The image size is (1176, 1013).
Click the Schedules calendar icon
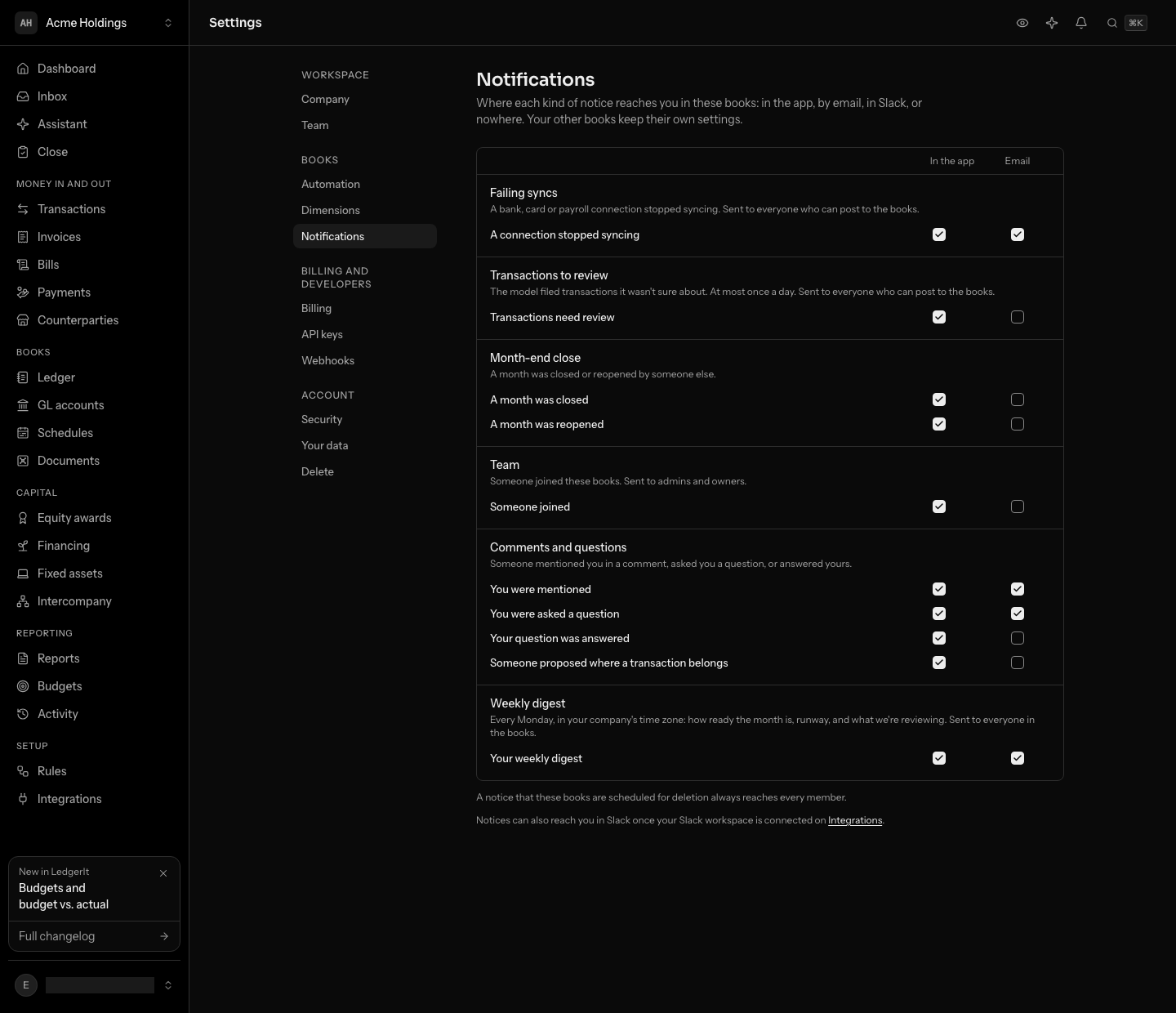click(x=23, y=433)
